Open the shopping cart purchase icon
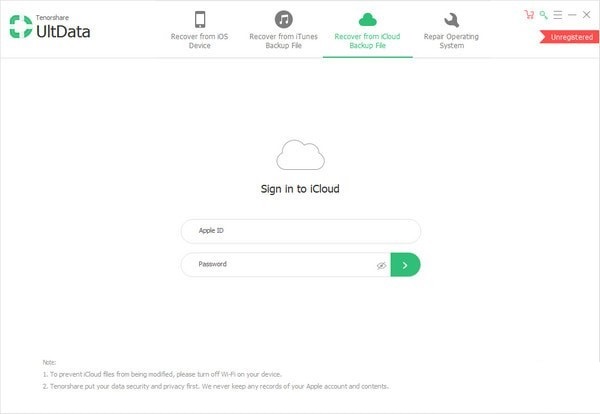The image size is (600, 414). click(x=529, y=15)
